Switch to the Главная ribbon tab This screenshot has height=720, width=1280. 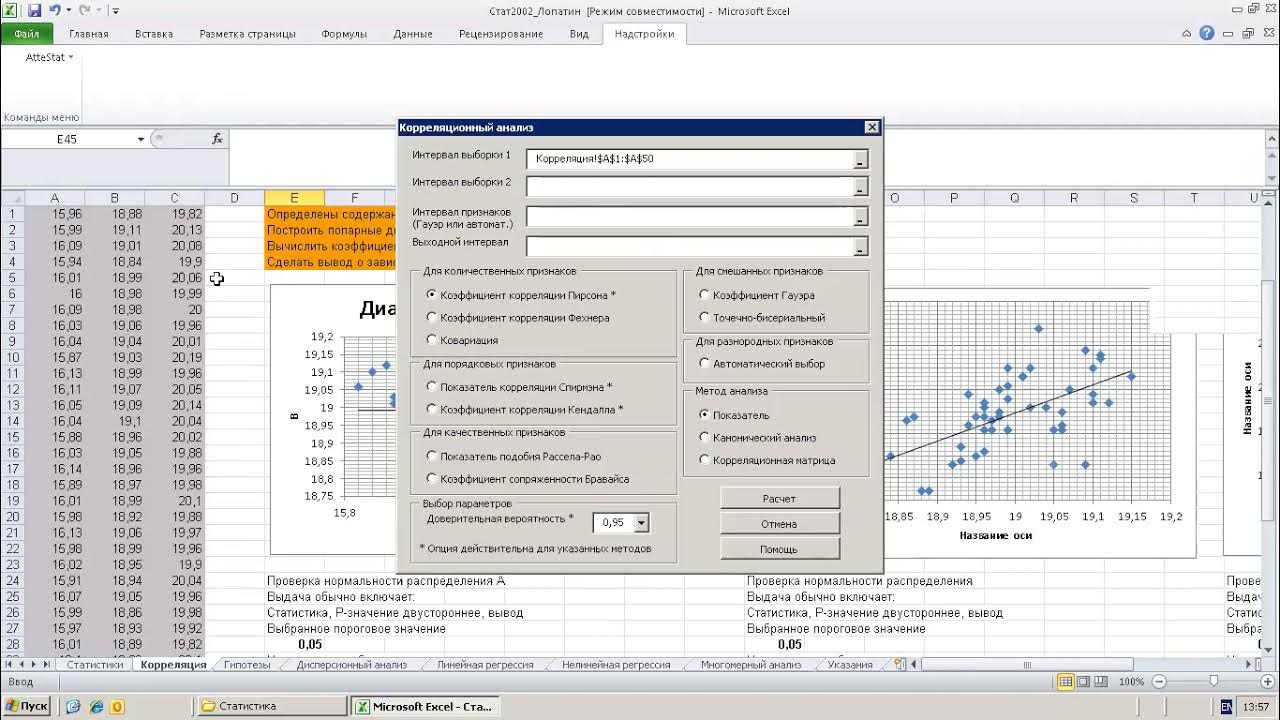(x=89, y=34)
